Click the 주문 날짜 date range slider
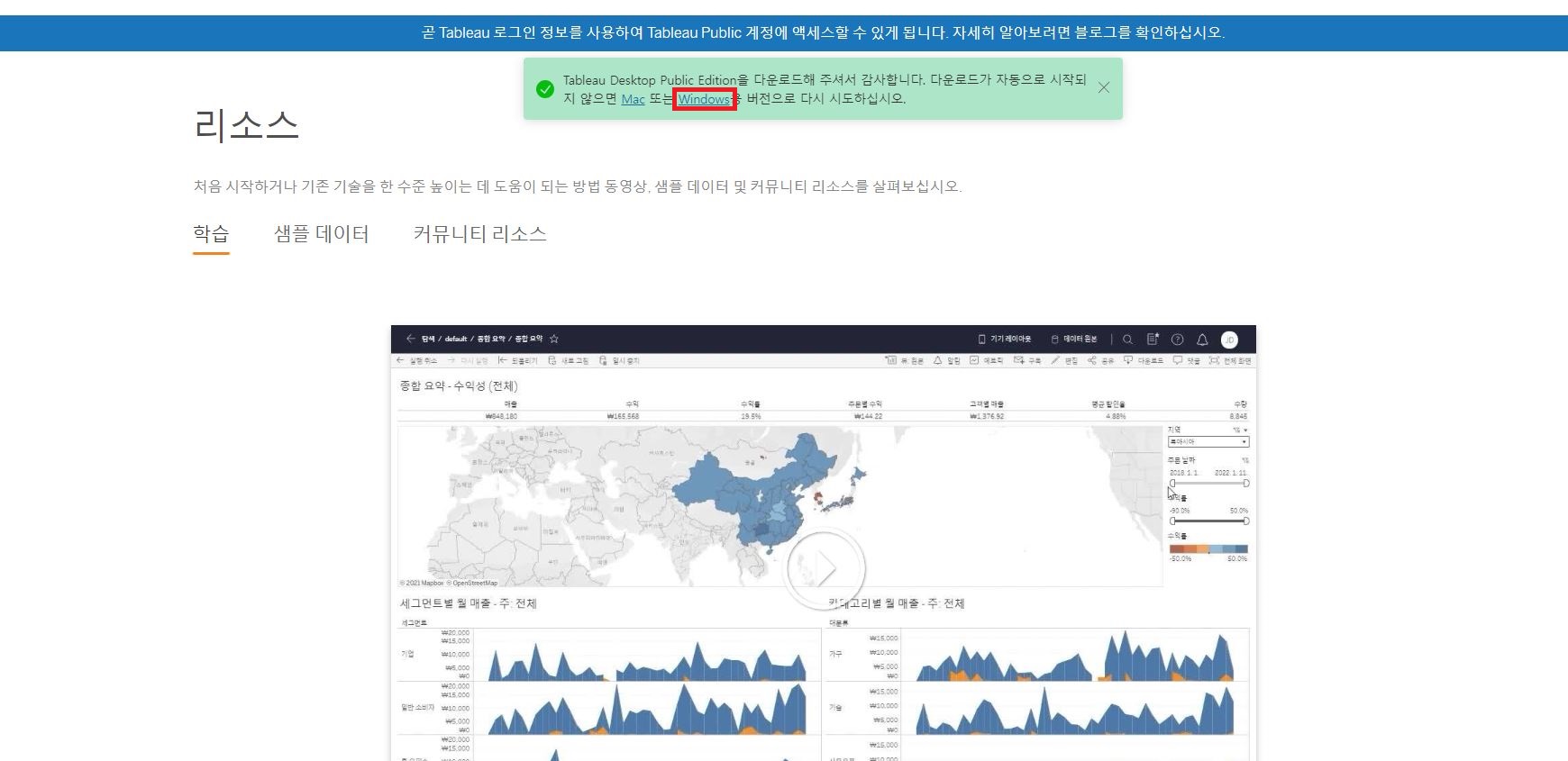The height and width of the screenshot is (761, 1568). [1209, 484]
